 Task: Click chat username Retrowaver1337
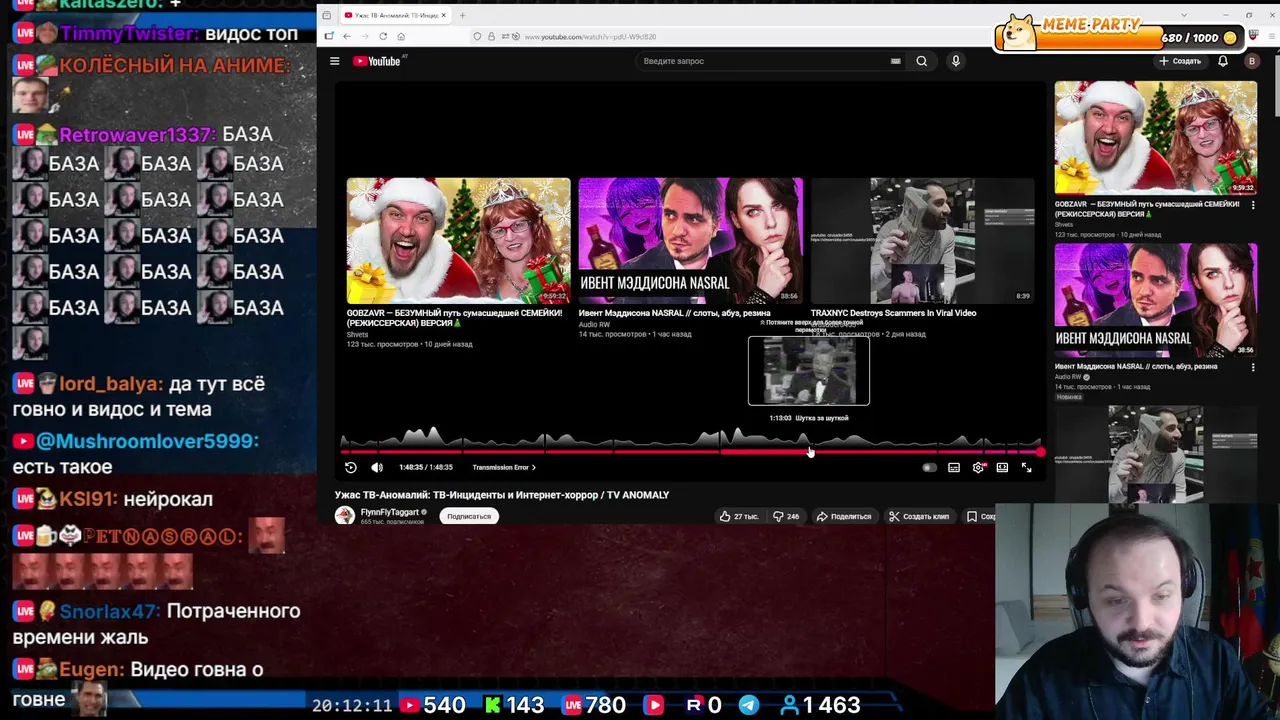tap(137, 134)
